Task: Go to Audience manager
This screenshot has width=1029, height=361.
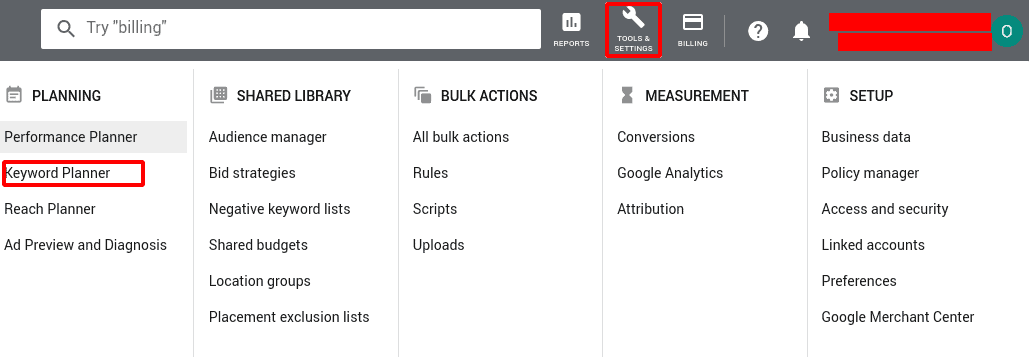Action: (268, 137)
